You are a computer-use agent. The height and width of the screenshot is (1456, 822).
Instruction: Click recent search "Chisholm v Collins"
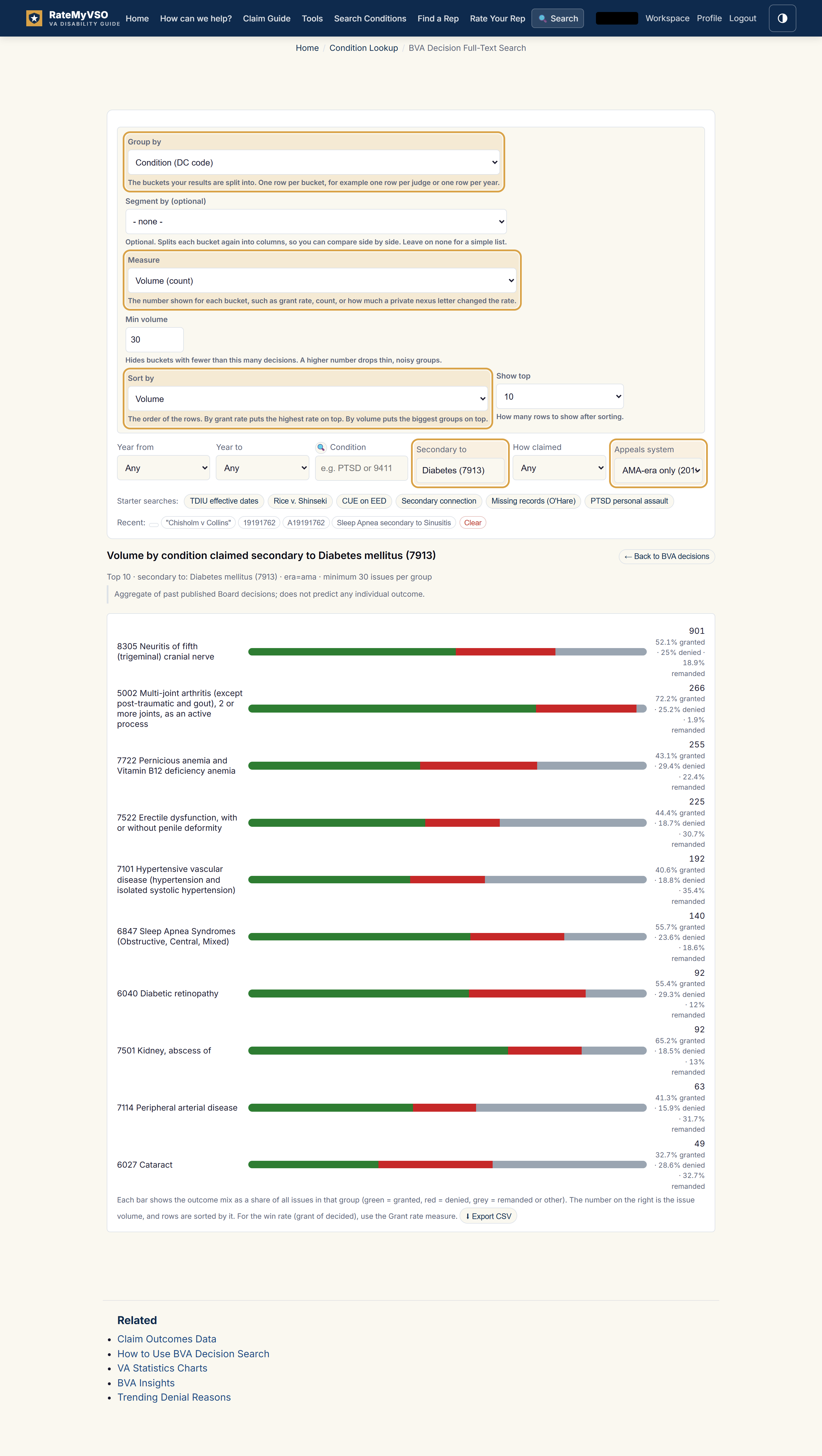point(198,523)
